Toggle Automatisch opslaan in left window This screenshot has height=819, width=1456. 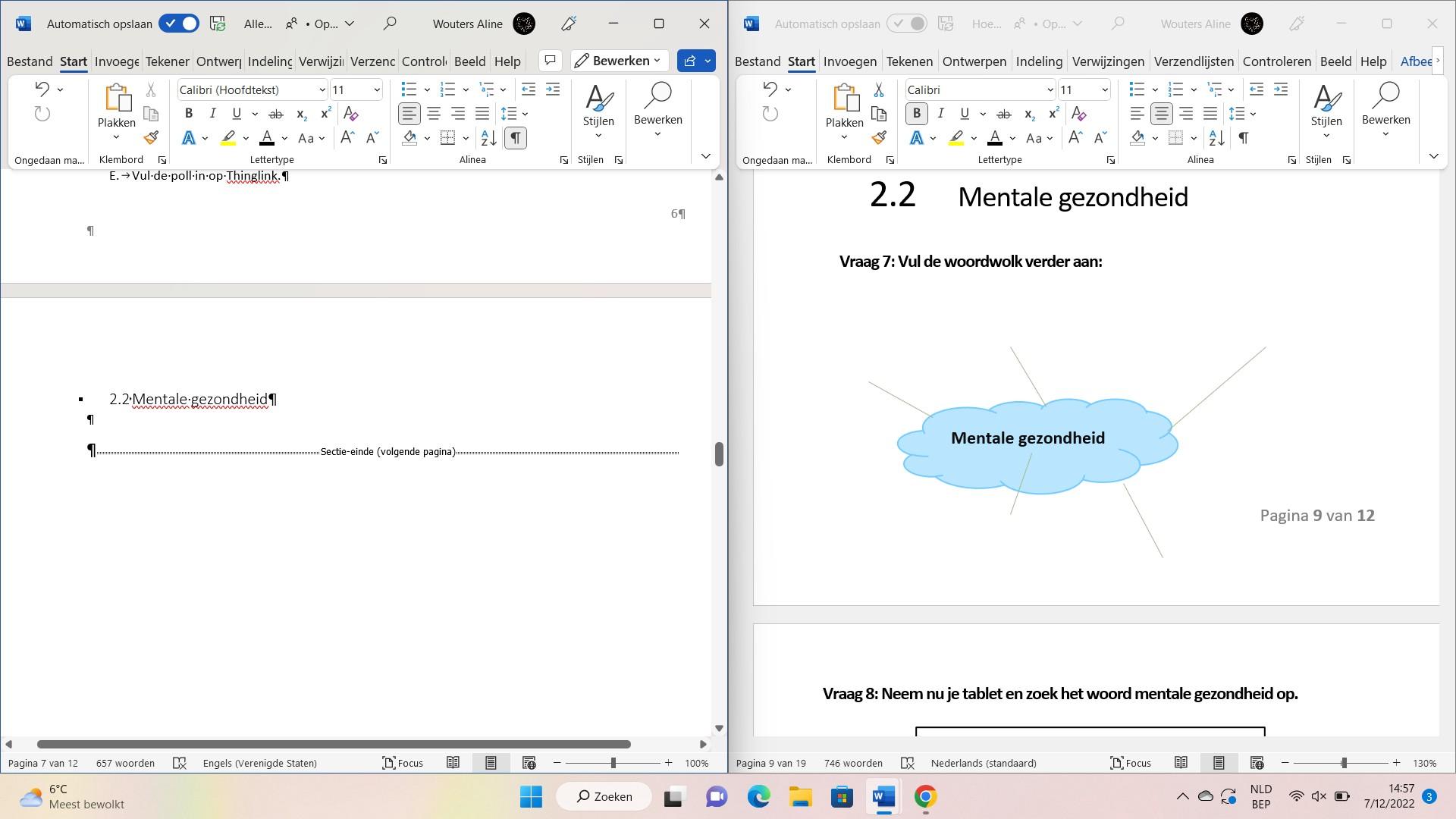click(x=179, y=24)
